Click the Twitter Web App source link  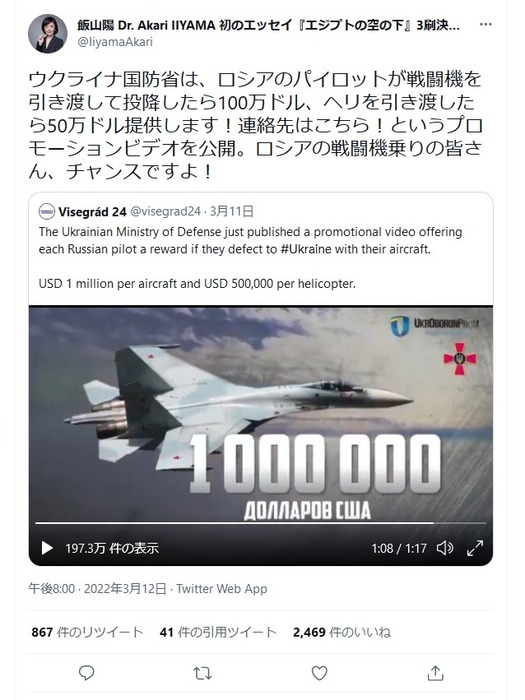coord(222,589)
